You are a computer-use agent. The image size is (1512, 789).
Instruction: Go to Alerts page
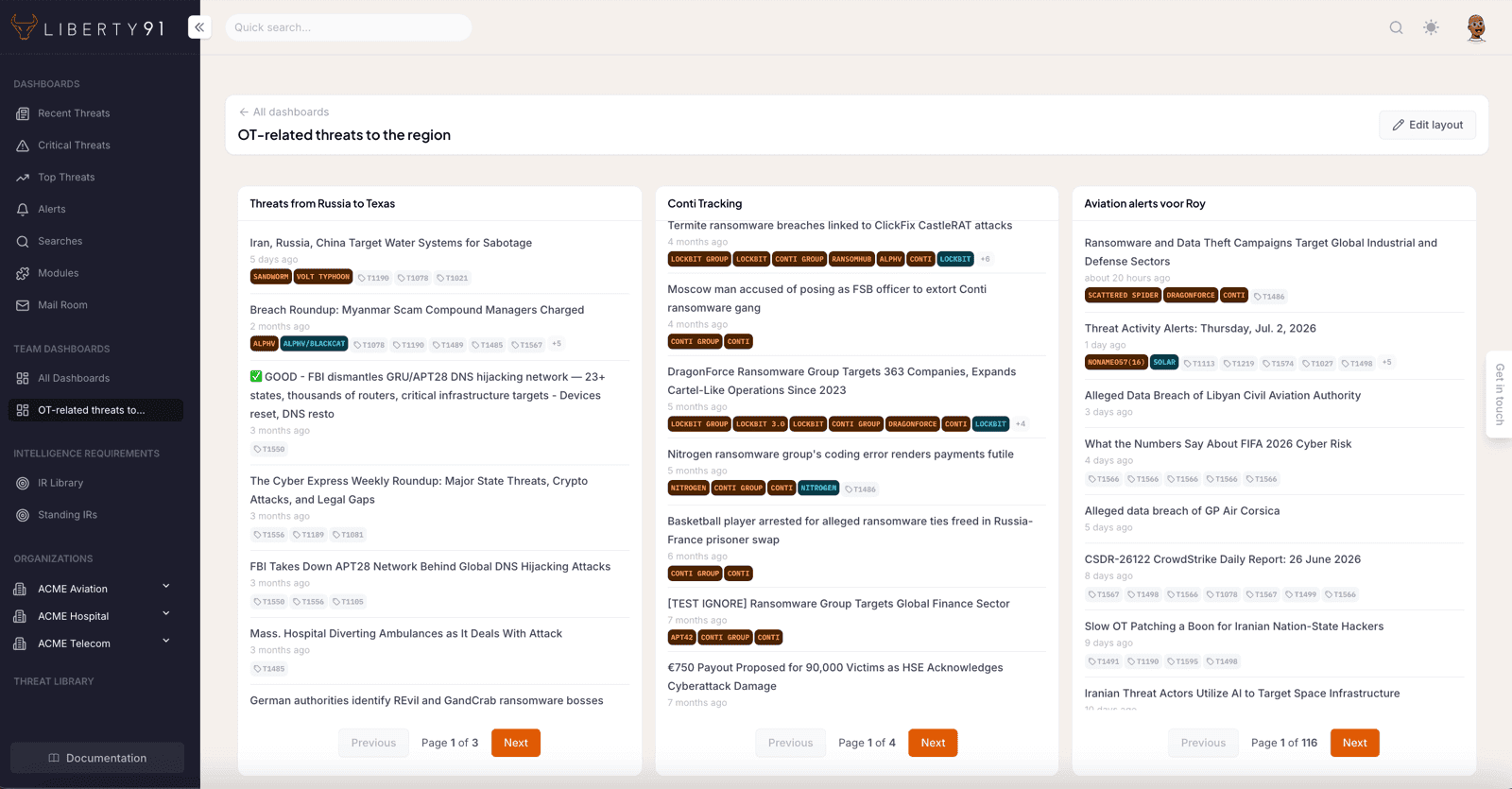[x=52, y=210]
